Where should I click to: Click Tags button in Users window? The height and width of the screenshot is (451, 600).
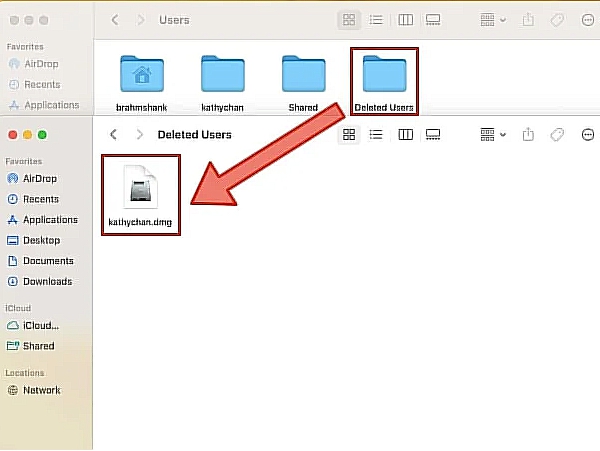pos(557,20)
